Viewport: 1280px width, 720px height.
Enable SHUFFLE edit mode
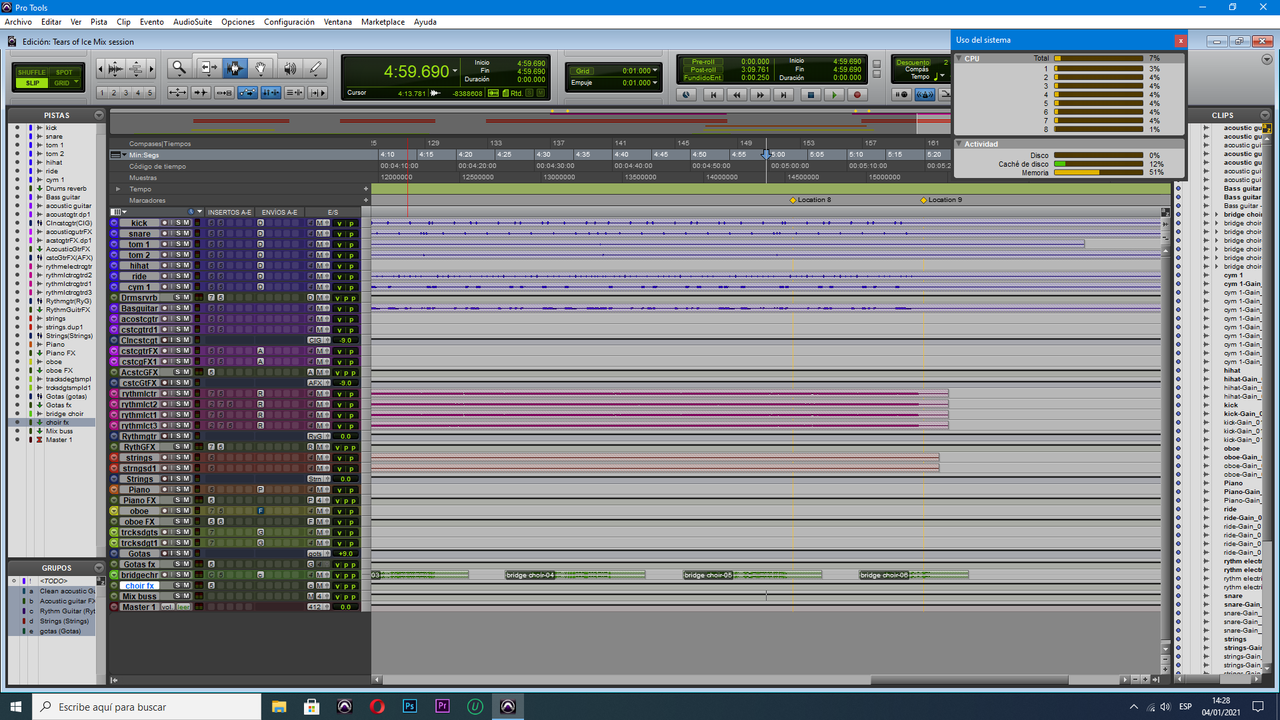pos(32,72)
